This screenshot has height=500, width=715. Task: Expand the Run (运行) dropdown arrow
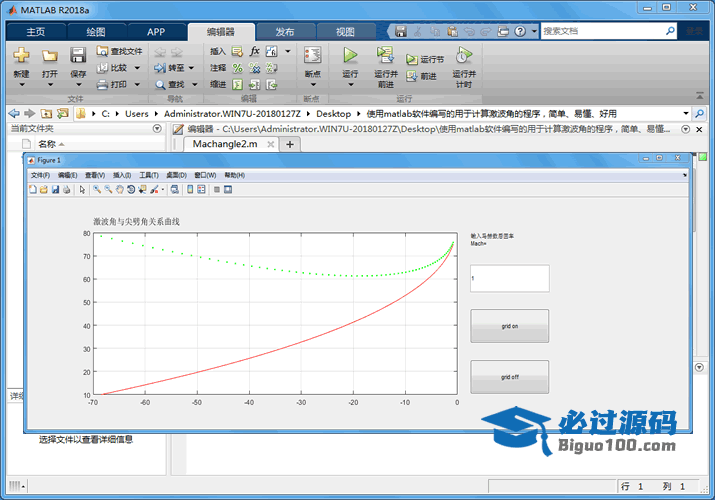(x=351, y=84)
